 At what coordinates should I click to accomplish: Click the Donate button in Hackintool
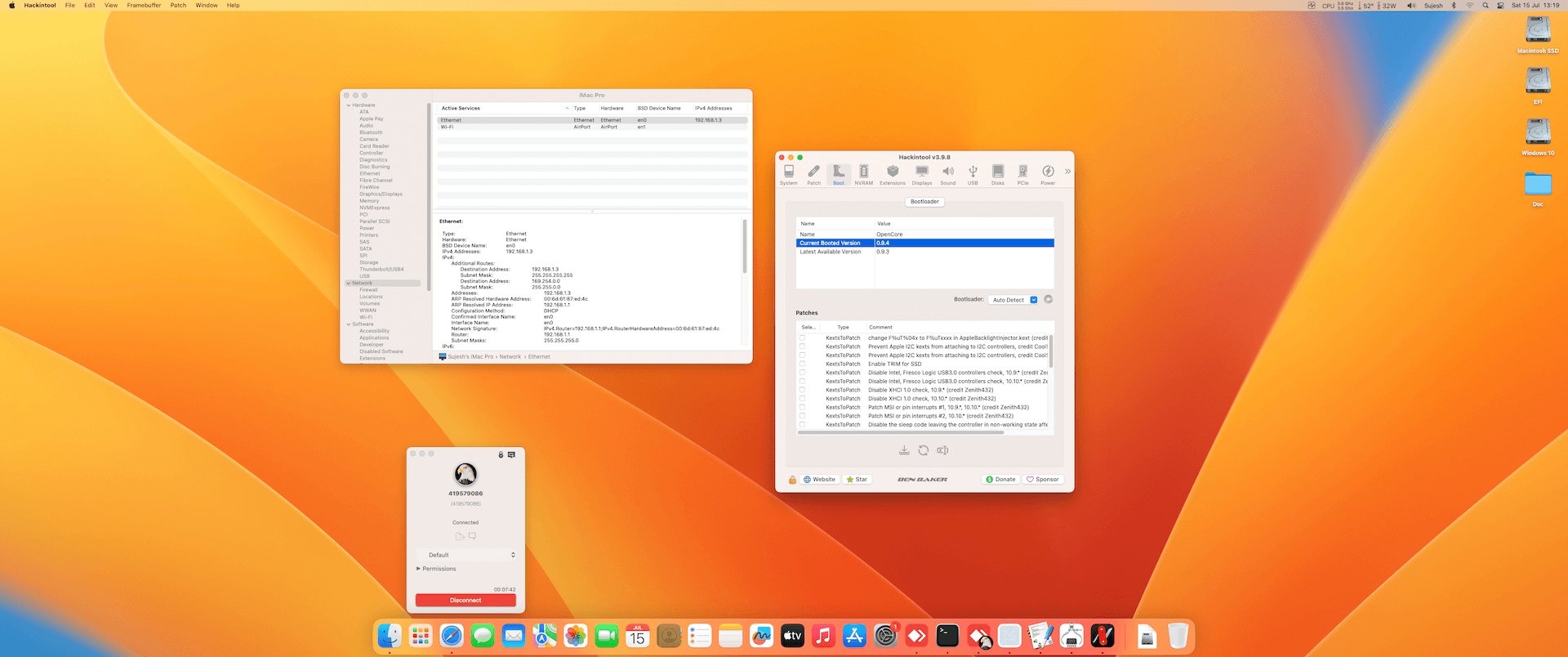point(1000,480)
